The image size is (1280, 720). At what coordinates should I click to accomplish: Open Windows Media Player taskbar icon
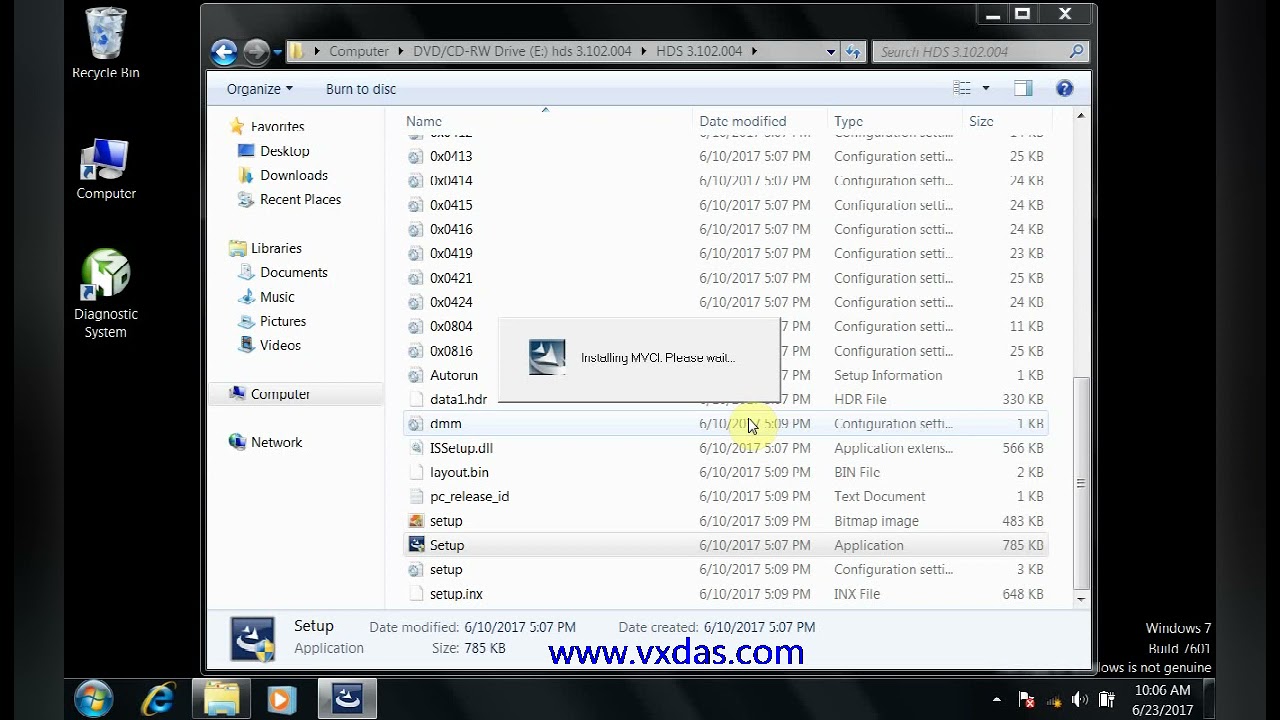pos(282,698)
